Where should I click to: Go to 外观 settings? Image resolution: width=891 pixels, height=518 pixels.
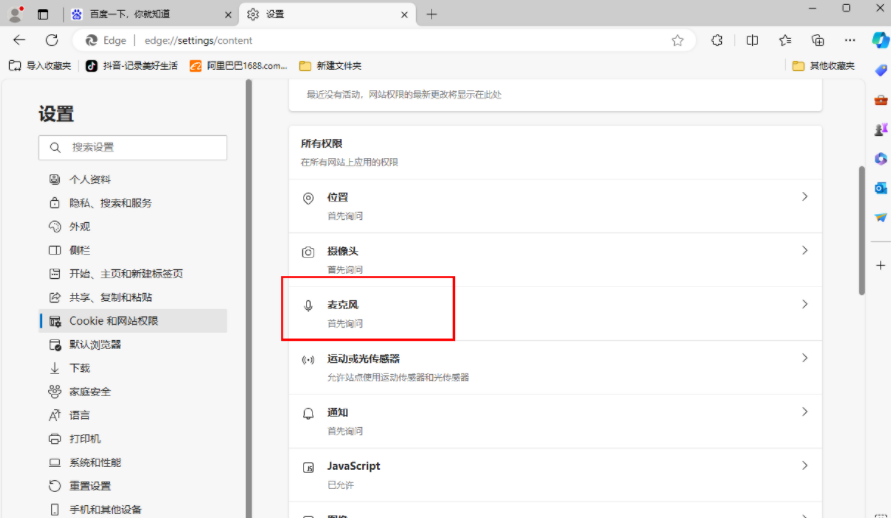(133, 227)
